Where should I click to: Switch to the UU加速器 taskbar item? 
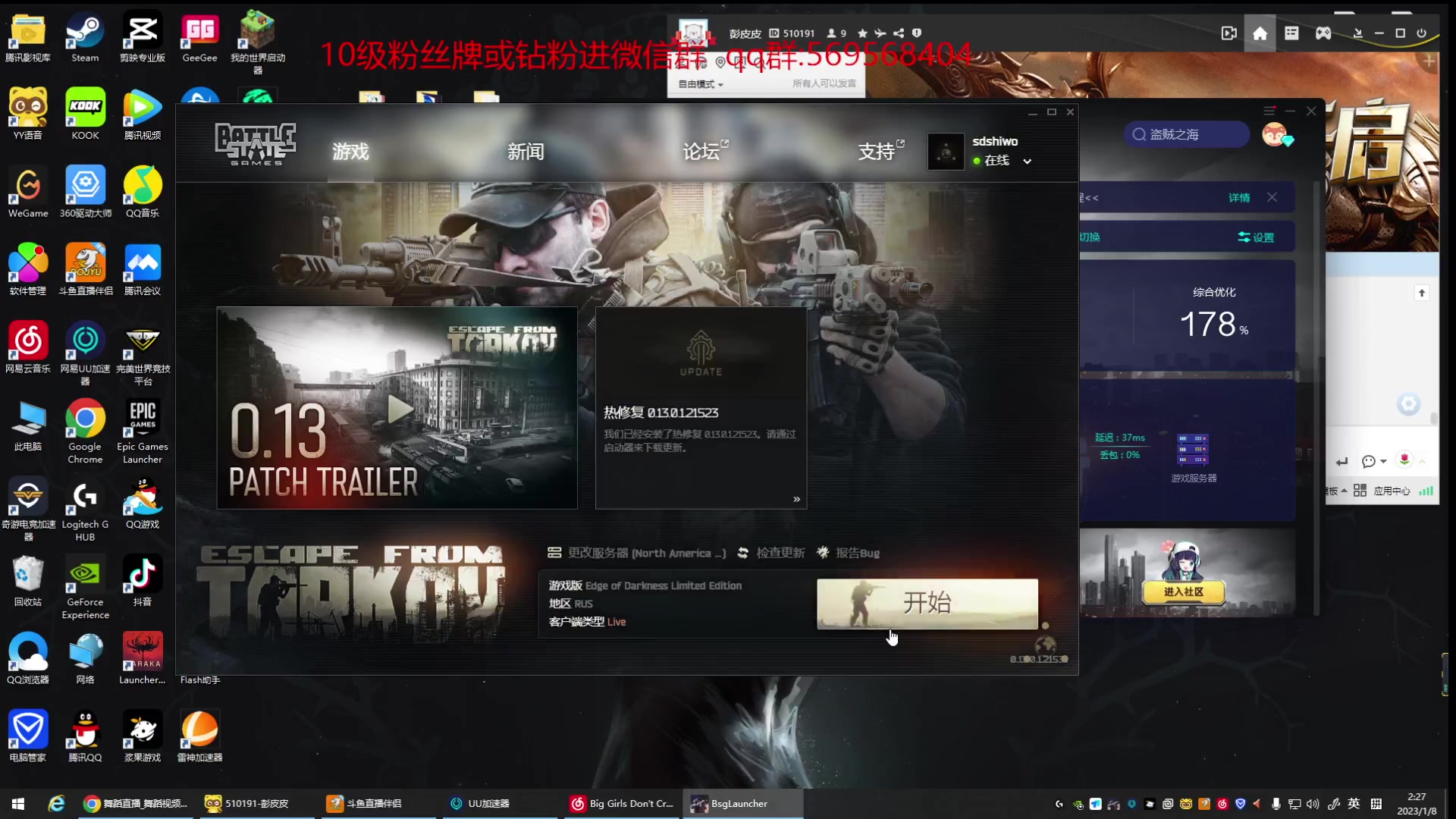[500, 804]
